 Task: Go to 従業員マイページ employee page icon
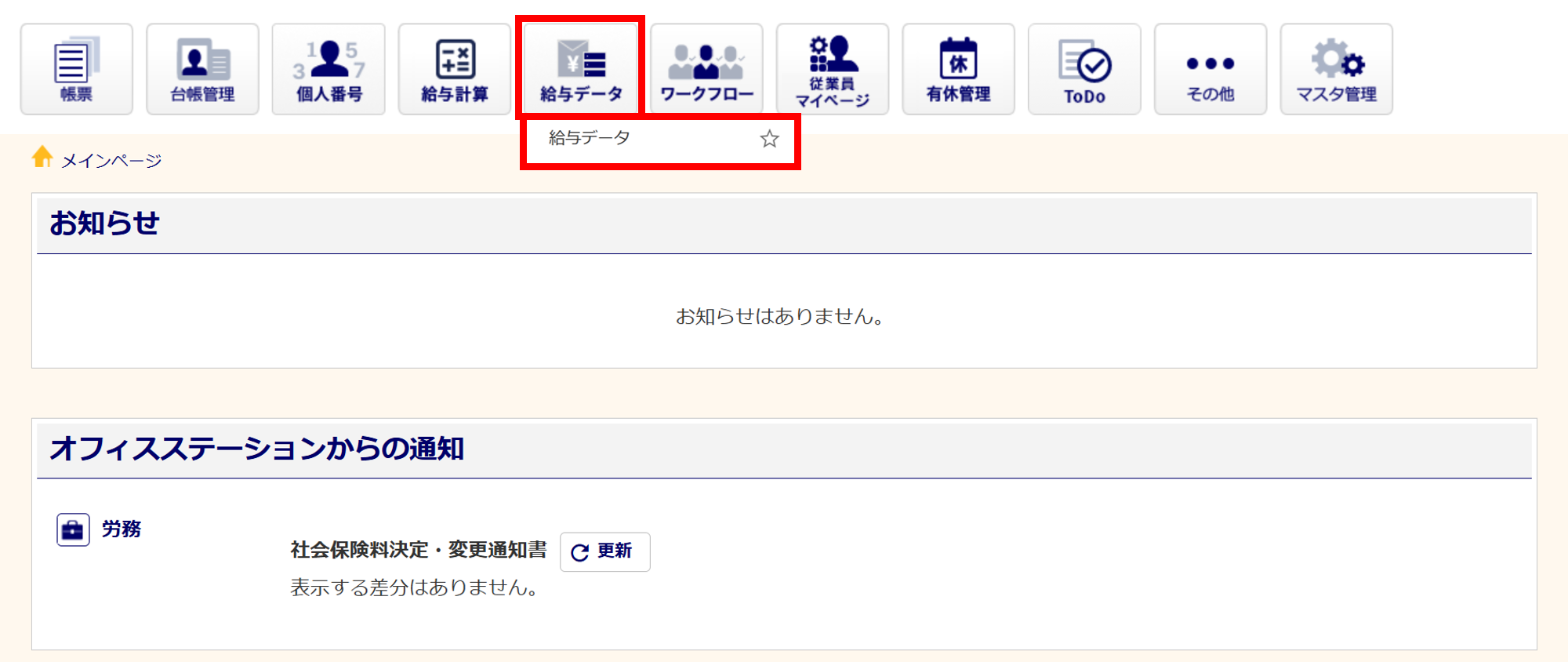(x=833, y=69)
